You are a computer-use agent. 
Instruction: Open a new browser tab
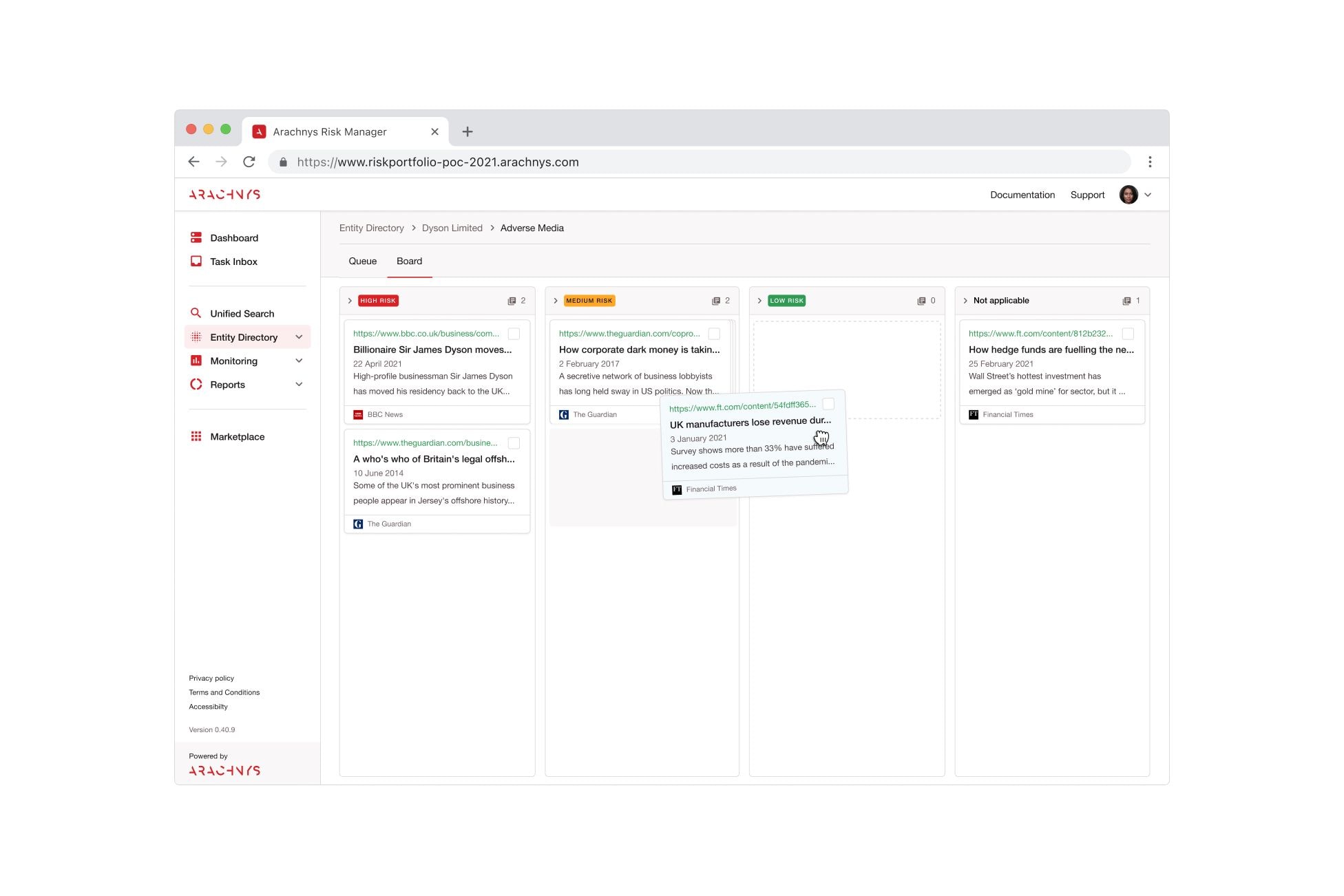[x=468, y=131]
